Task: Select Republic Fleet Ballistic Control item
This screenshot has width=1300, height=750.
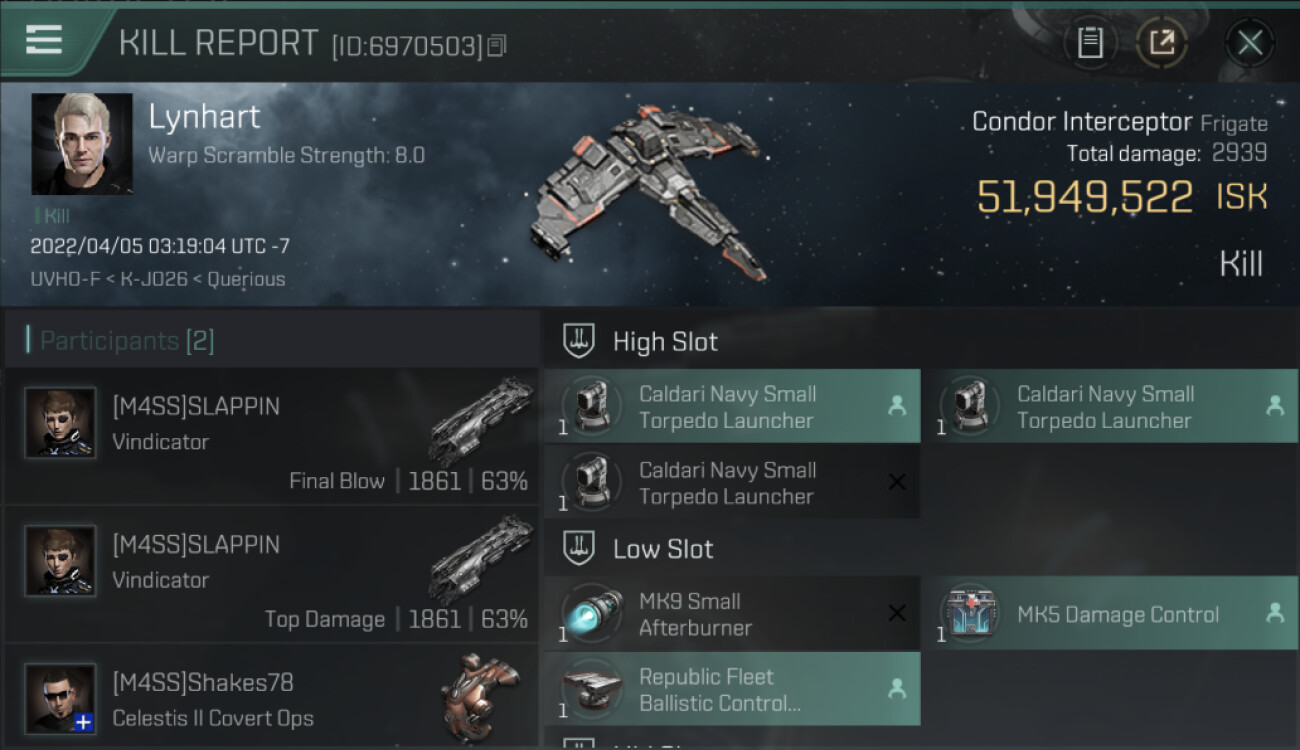Action: point(731,689)
